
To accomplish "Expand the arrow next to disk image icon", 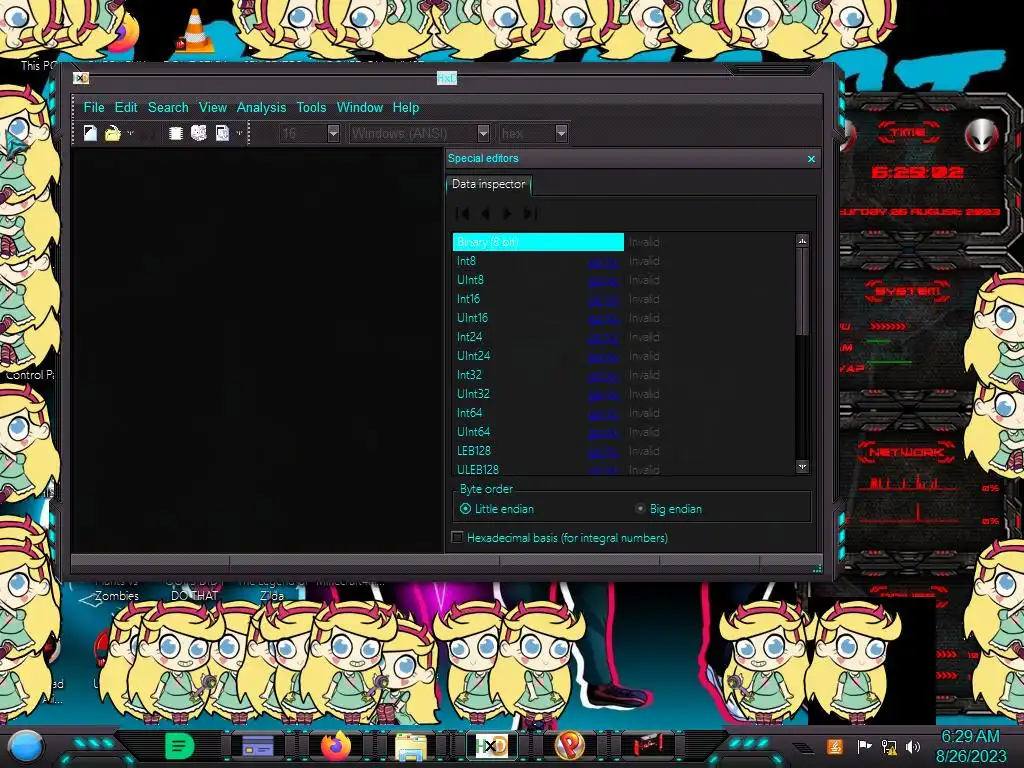I will (239, 133).
